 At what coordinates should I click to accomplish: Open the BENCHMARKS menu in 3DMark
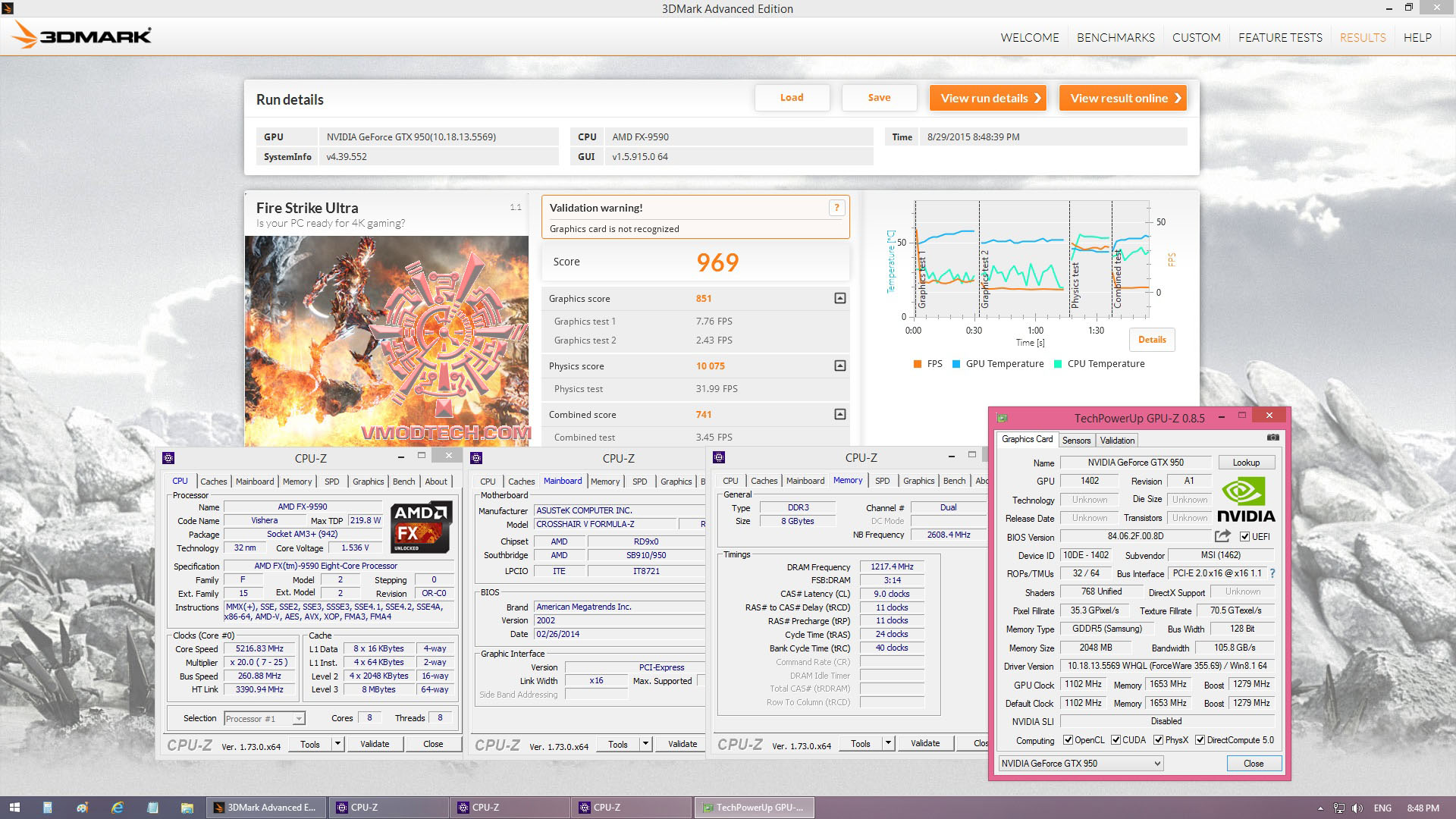click(1116, 37)
